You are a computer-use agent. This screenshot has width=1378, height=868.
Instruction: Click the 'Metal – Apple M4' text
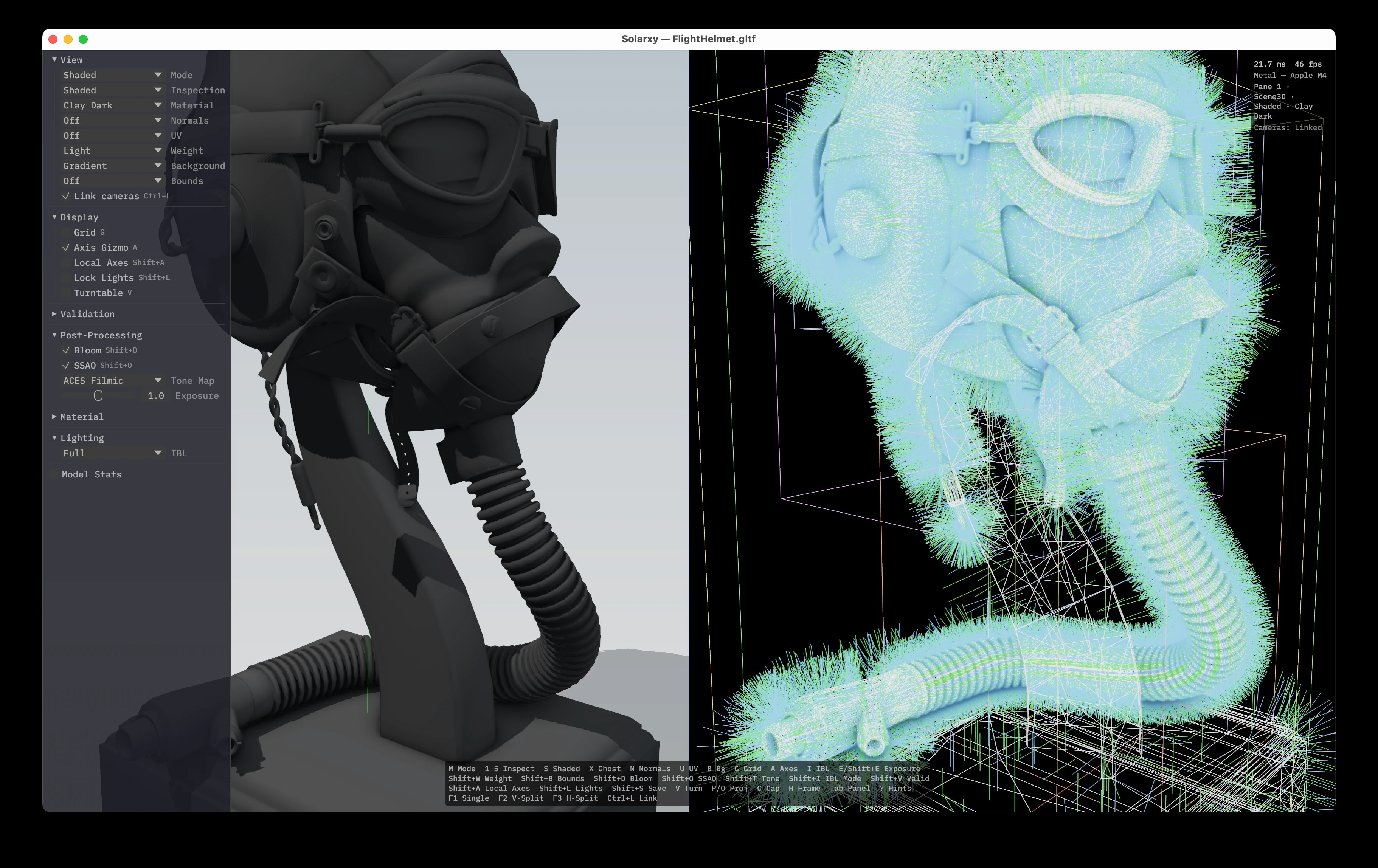[x=1290, y=76]
